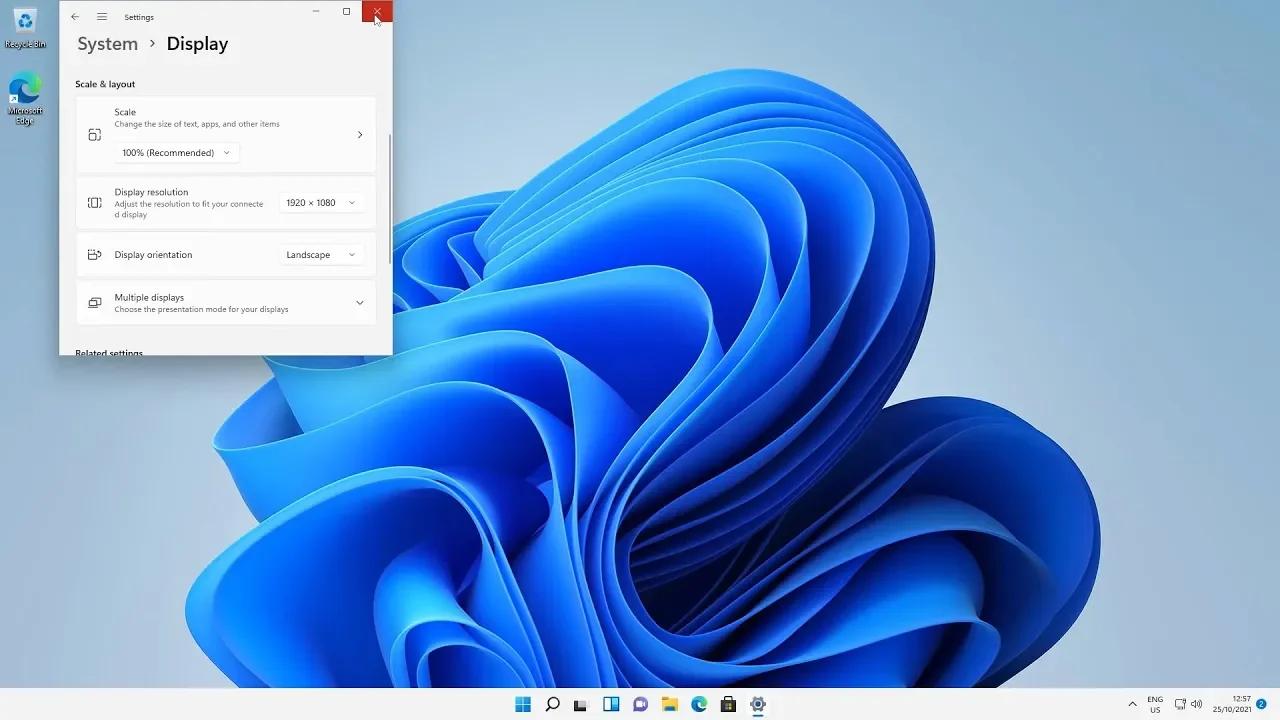The image size is (1280, 720).
Task: Open detailed Scale settings via chevron
Action: pyautogui.click(x=359, y=134)
